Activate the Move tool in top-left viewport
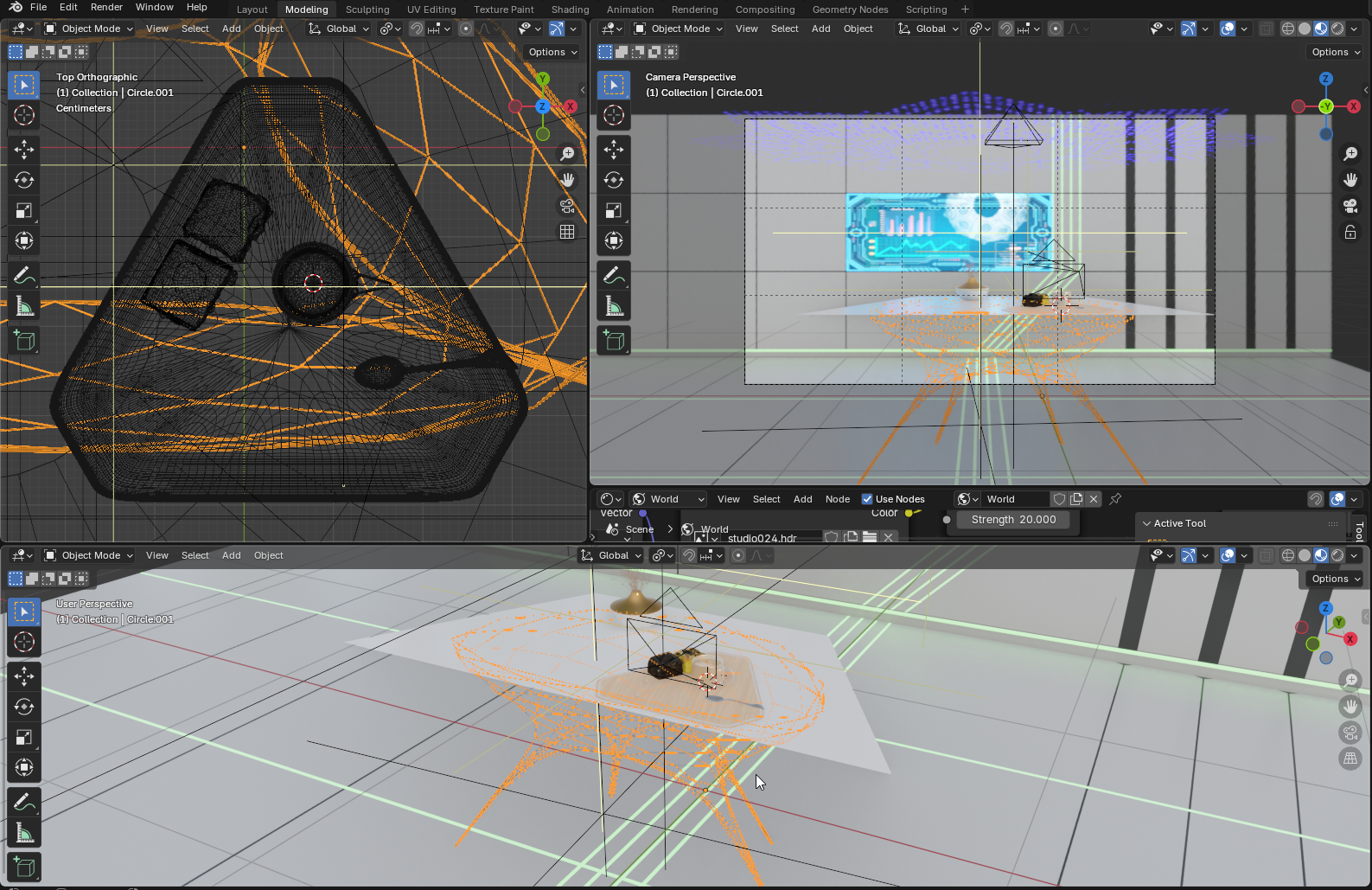The image size is (1372, 890). click(x=24, y=150)
